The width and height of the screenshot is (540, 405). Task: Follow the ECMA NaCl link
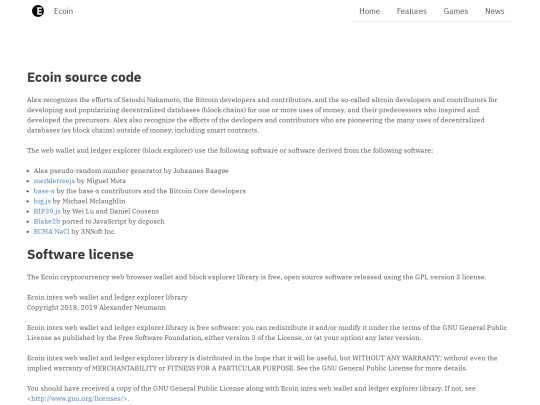click(x=51, y=231)
